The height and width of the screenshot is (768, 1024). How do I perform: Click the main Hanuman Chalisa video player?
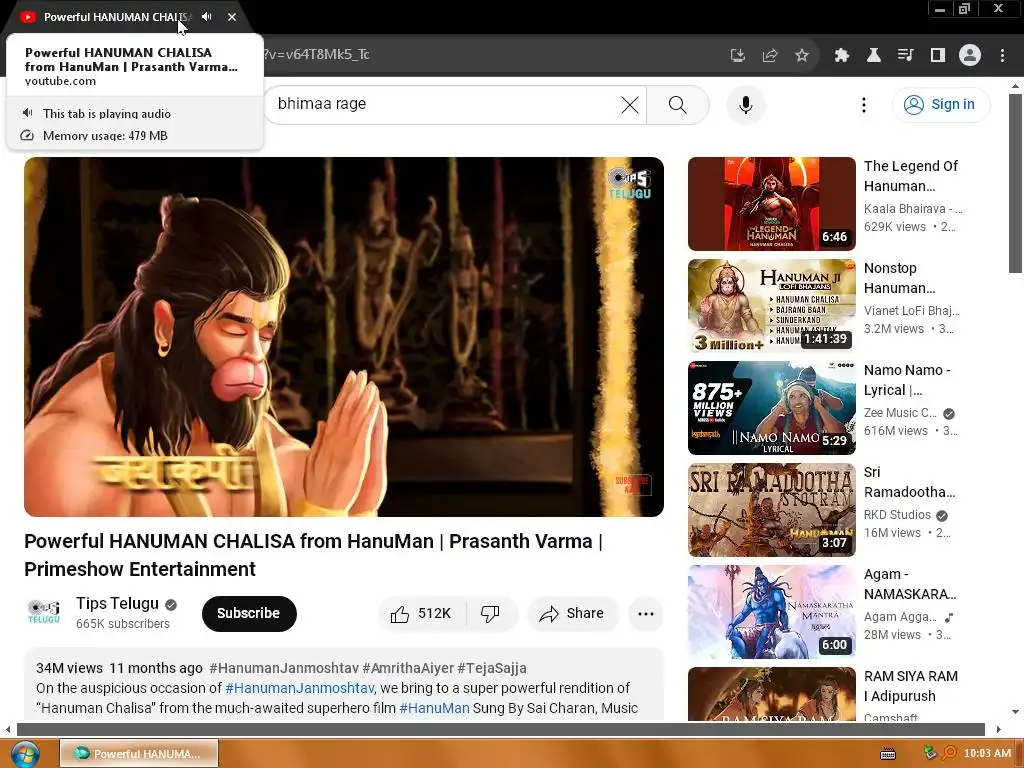point(344,336)
